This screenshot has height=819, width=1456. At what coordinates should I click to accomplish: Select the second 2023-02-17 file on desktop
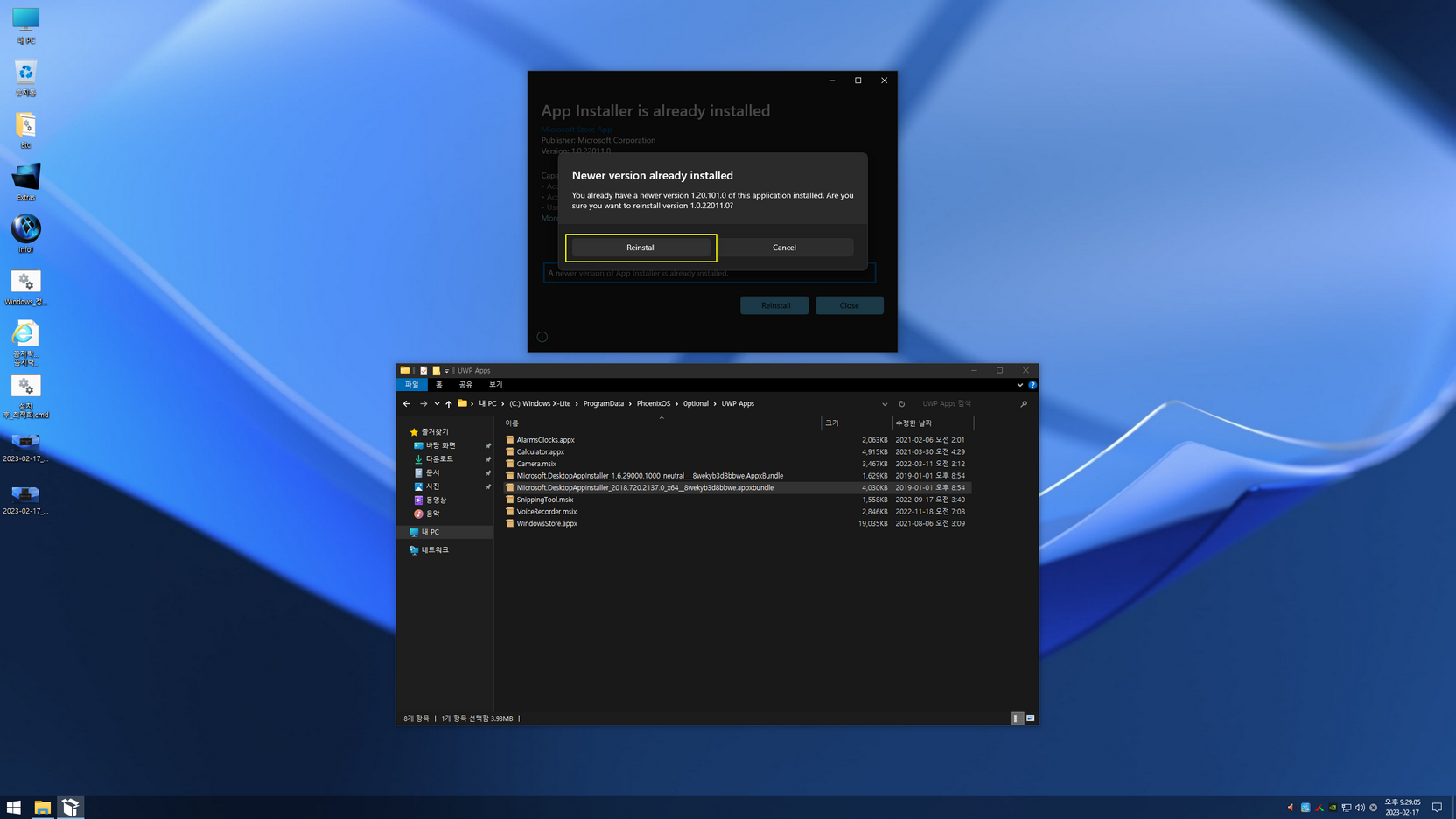click(x=25, y=500)
